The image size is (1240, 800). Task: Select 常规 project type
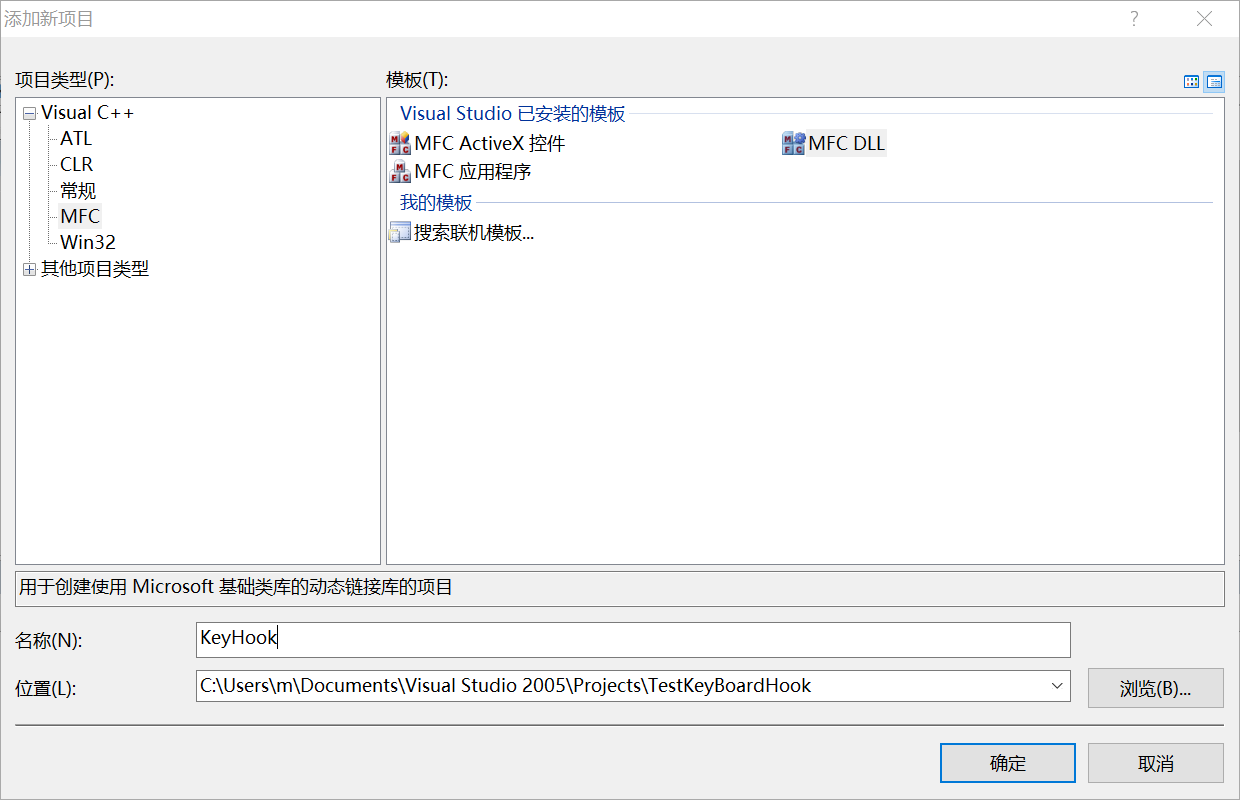(78, 191)
